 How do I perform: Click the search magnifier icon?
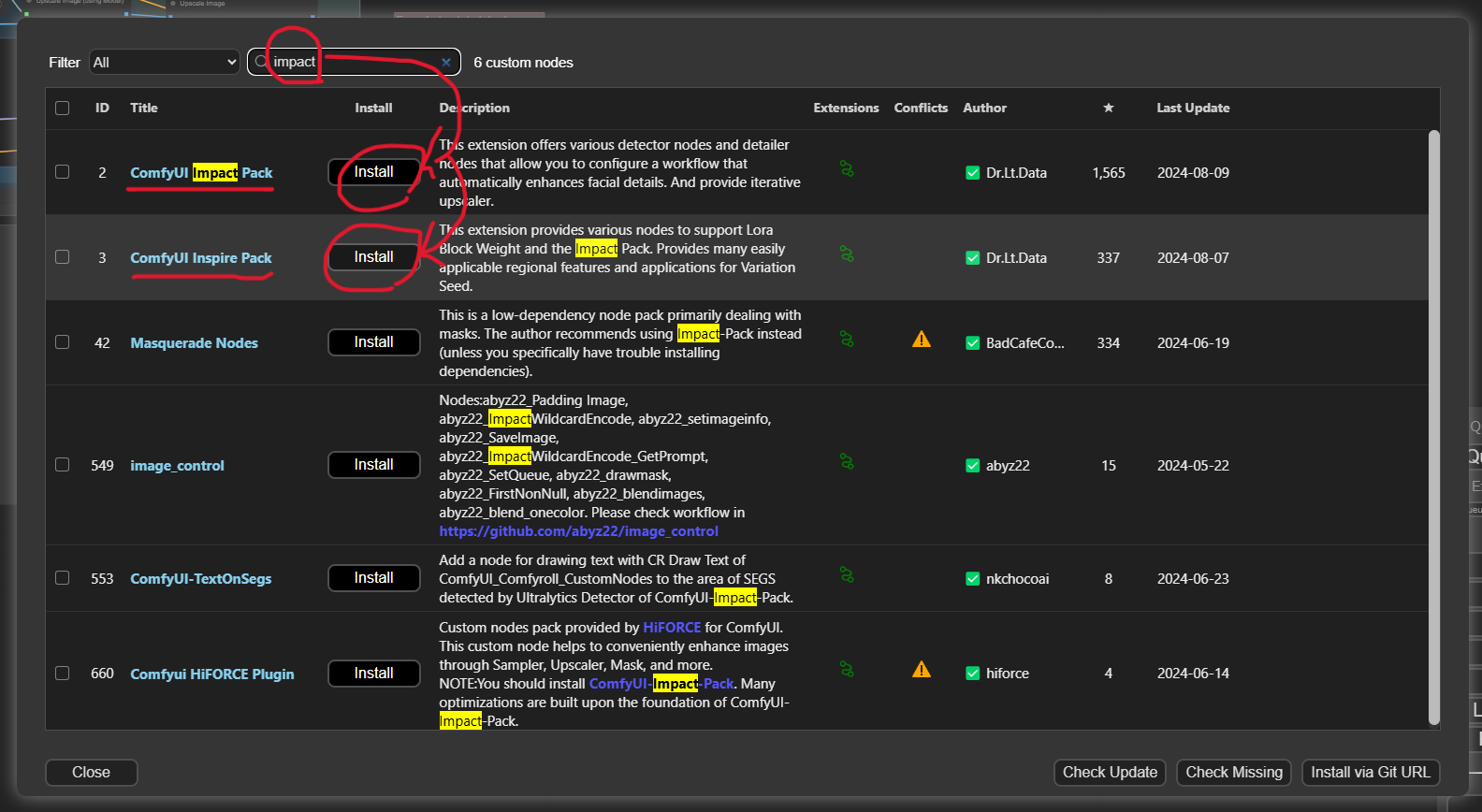[x=261, y=62]
